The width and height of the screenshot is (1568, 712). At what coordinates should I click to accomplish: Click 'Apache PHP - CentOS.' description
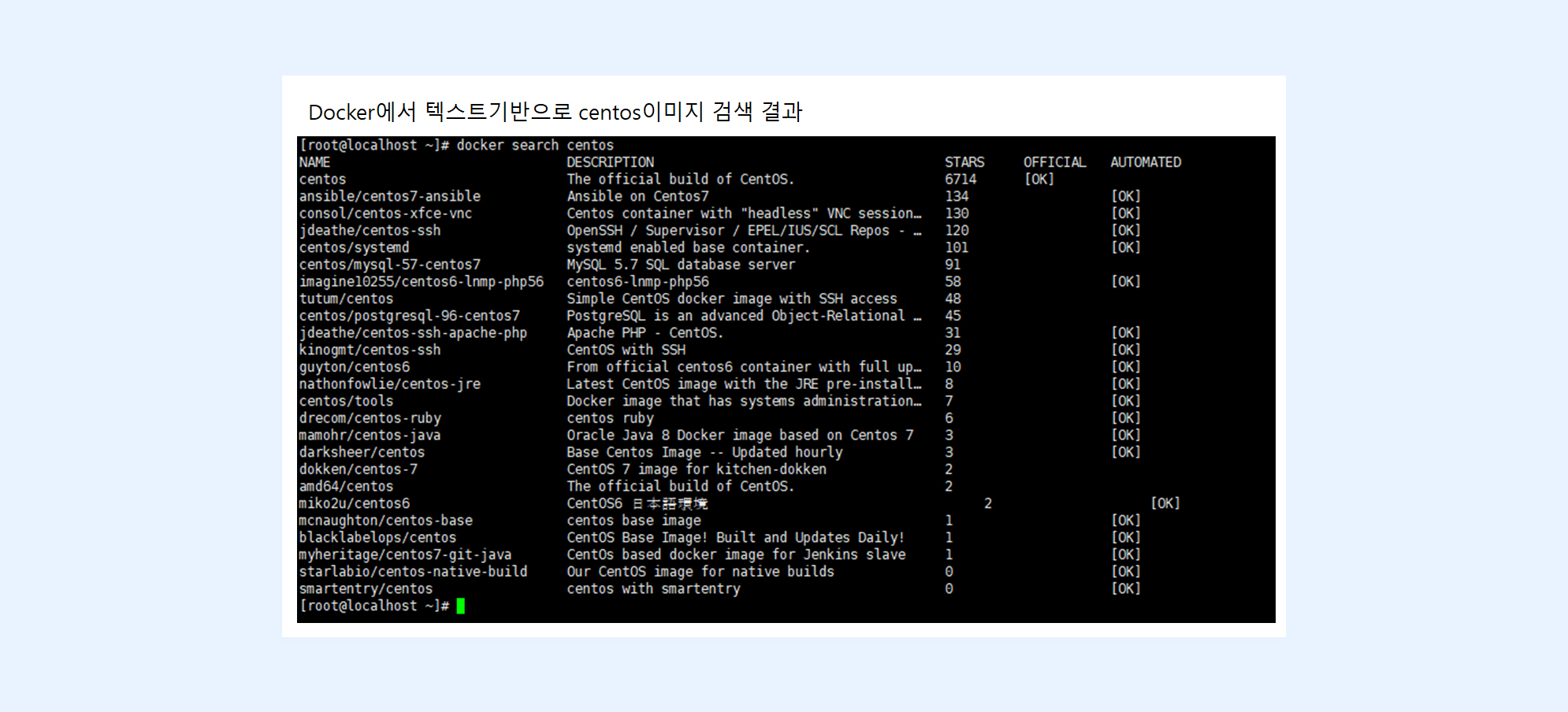click(x=645, y=333)
